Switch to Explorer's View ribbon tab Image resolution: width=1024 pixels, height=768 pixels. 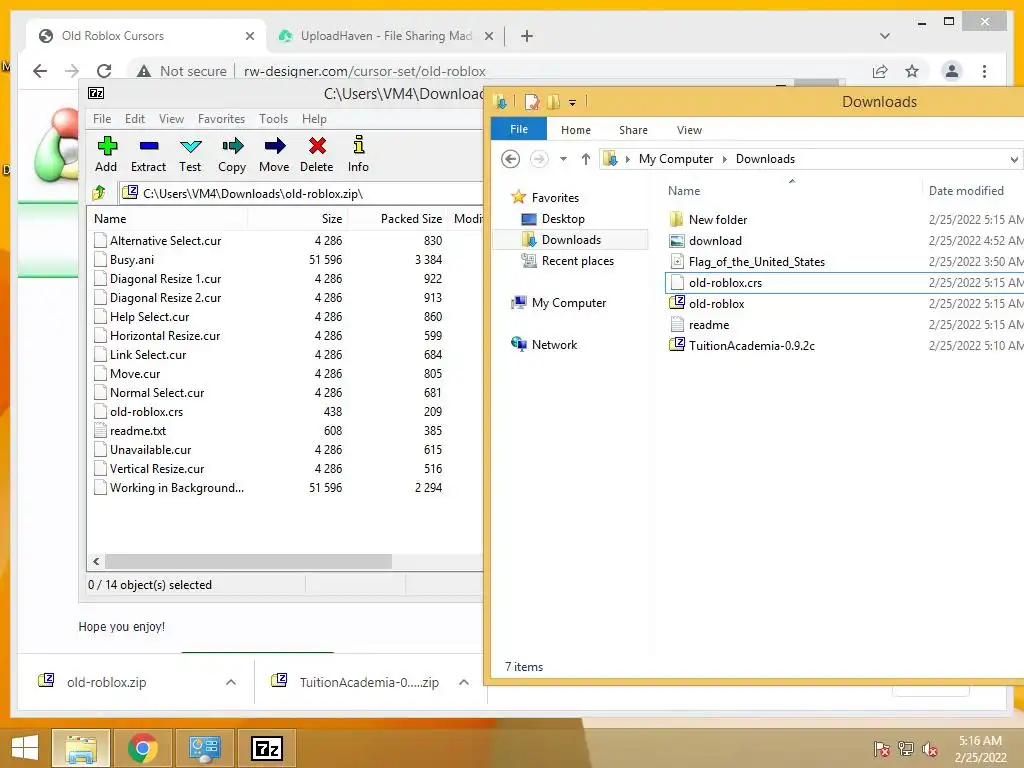(689, 130)
